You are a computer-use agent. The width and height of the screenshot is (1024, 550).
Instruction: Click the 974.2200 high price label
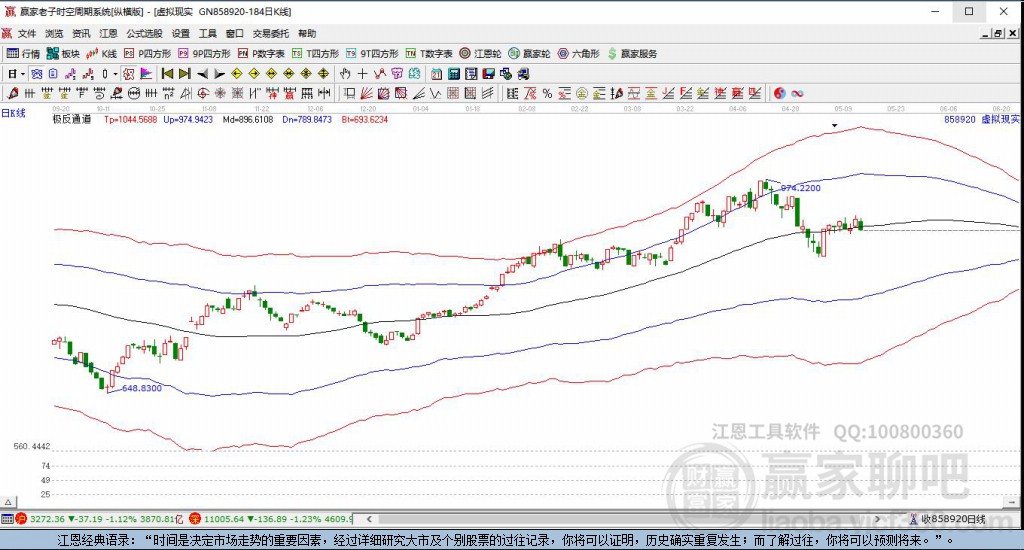tap(801, 188)
